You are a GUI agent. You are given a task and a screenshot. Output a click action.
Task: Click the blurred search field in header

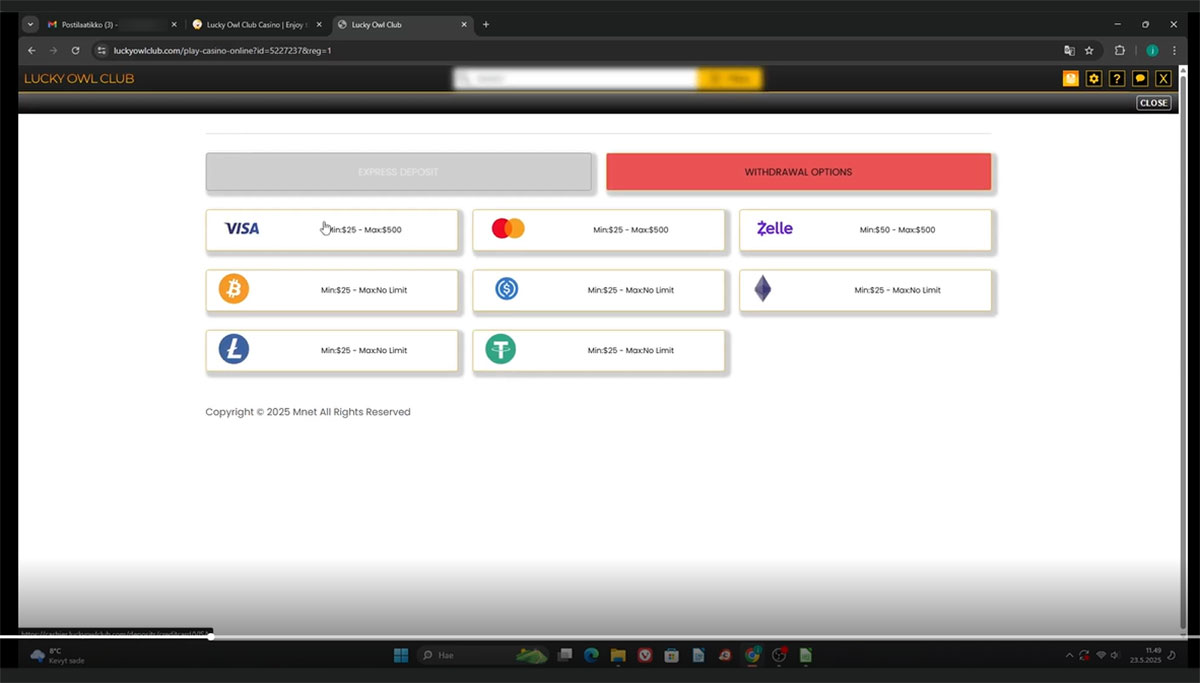tap(575, 79)
